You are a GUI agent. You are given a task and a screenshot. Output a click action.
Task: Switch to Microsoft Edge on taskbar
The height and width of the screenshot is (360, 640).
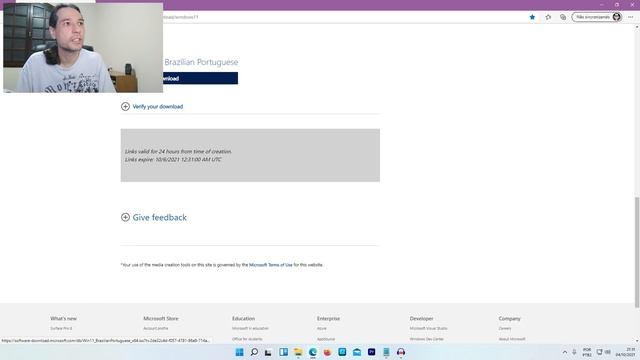313,352
